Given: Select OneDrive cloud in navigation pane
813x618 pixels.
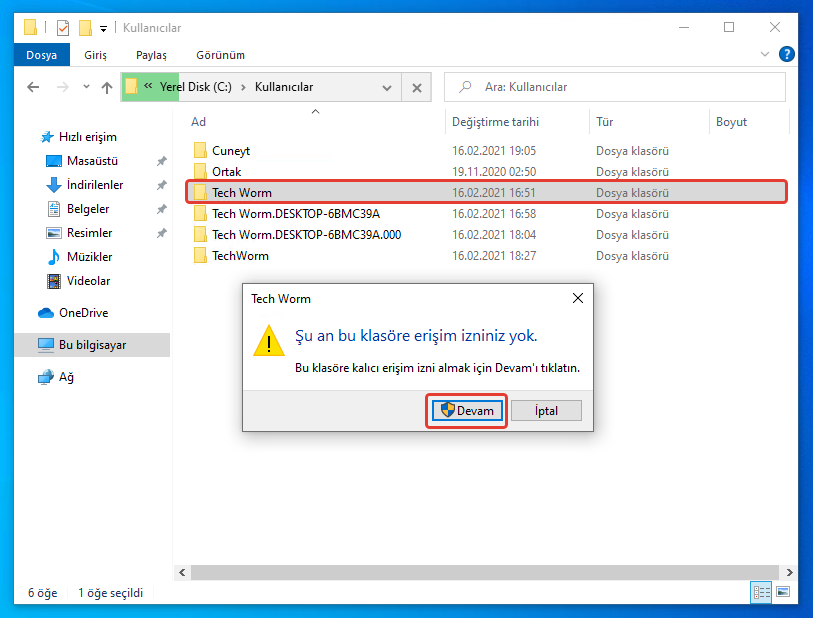Looking at the screenshot, I should 83,313.
